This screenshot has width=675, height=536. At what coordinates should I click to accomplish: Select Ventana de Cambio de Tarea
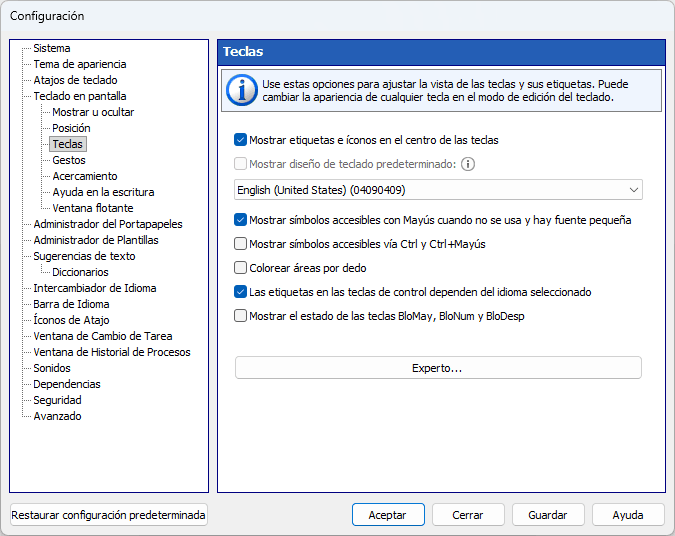[103, 336]
